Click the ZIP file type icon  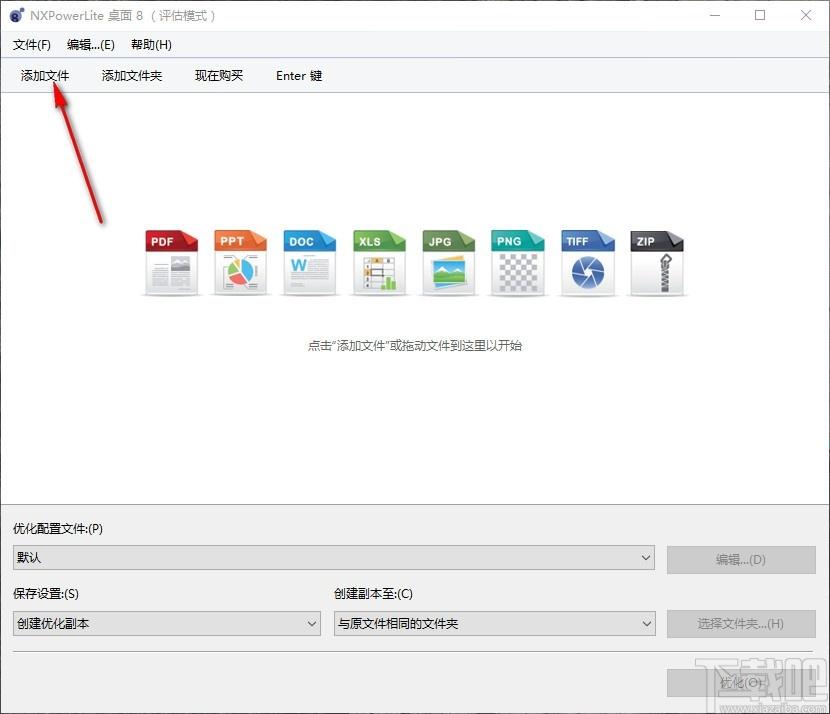[x=657, y=262]
